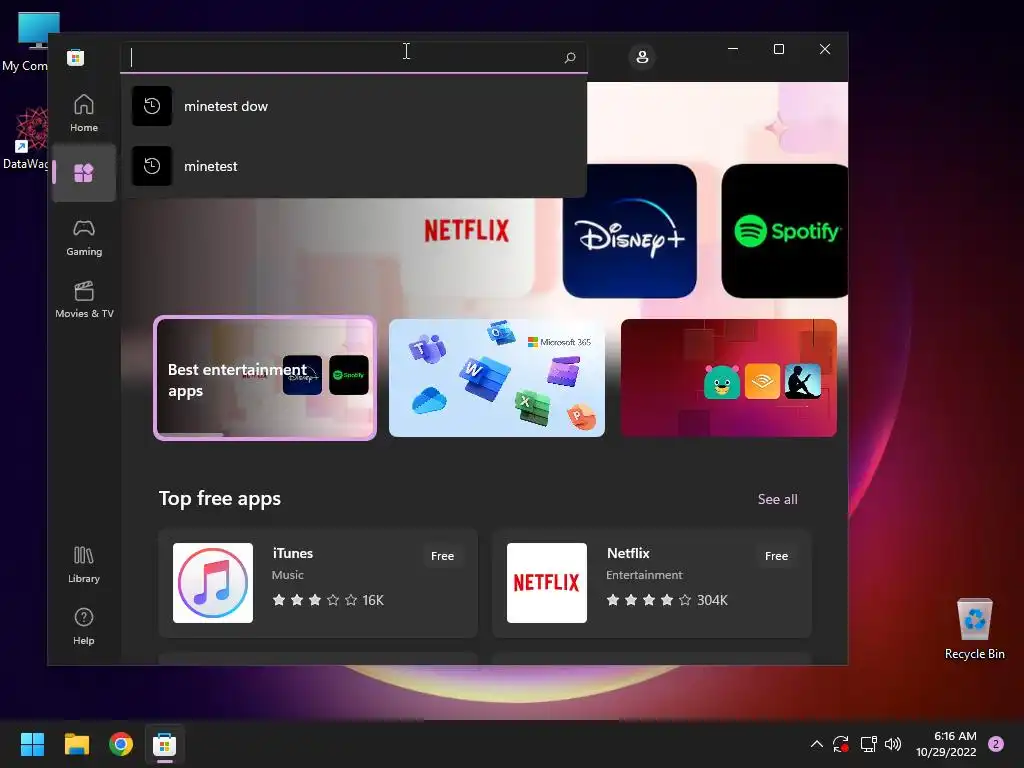Open the notification badge showing 2
Viewport: 1024px width, 768px height.
click(996, 744)
